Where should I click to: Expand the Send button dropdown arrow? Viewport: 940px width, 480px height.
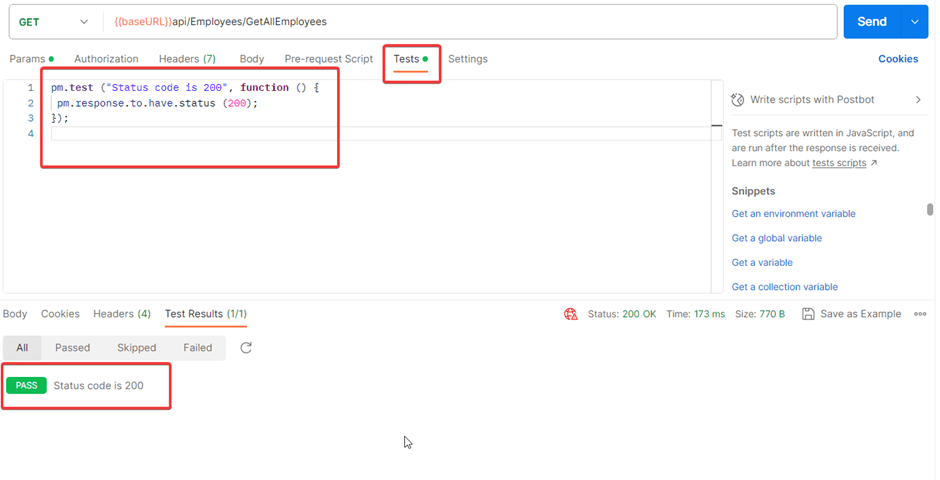click(x=915, y=22)
